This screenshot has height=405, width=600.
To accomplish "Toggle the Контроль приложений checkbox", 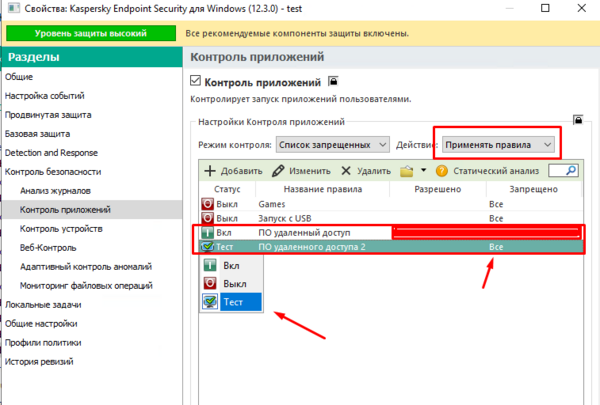I will 196,81.
